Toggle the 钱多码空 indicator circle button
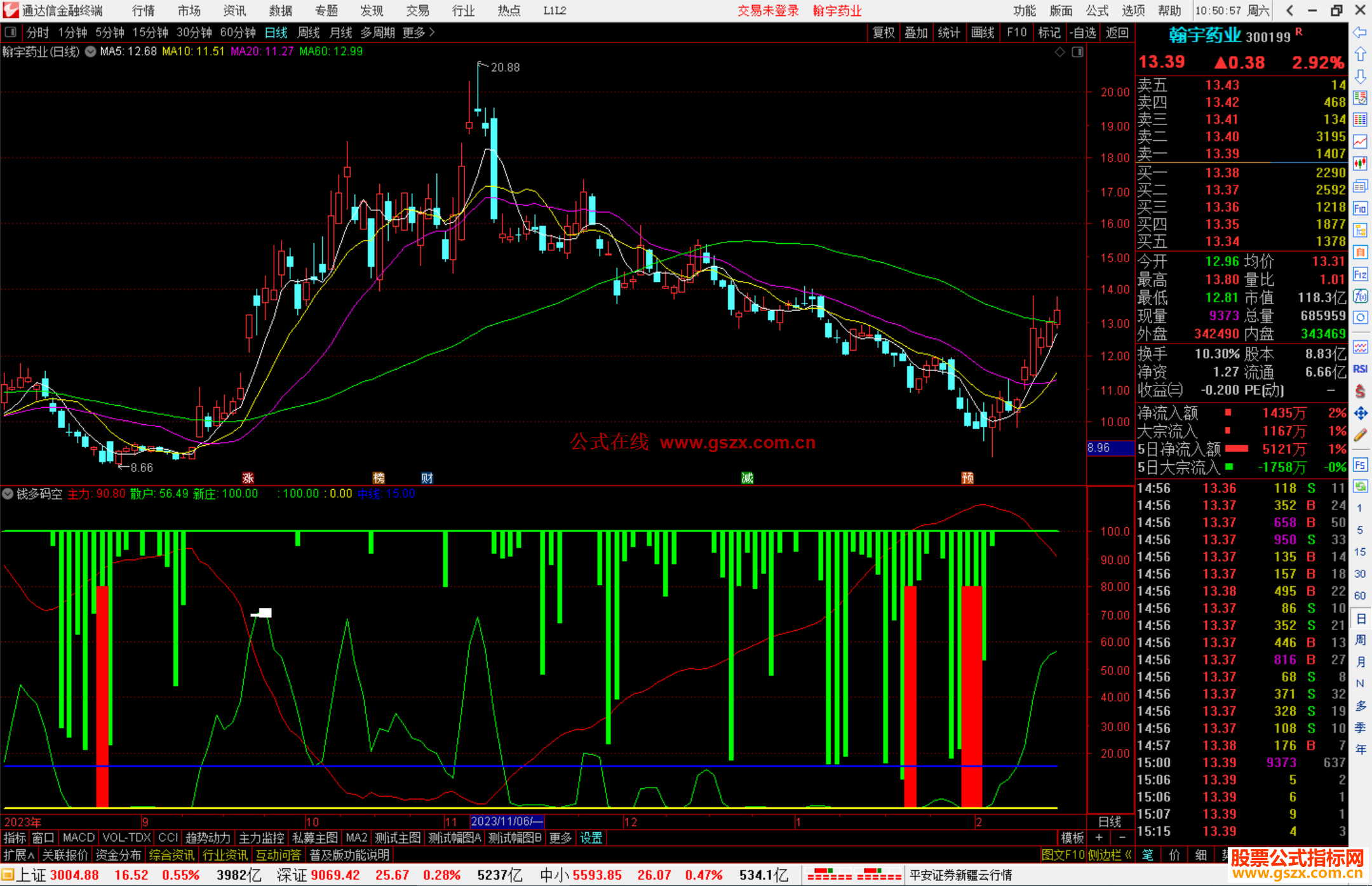The width and height of the screenshot is (1372, 886). pyautogui.click(x=8, y=493)
